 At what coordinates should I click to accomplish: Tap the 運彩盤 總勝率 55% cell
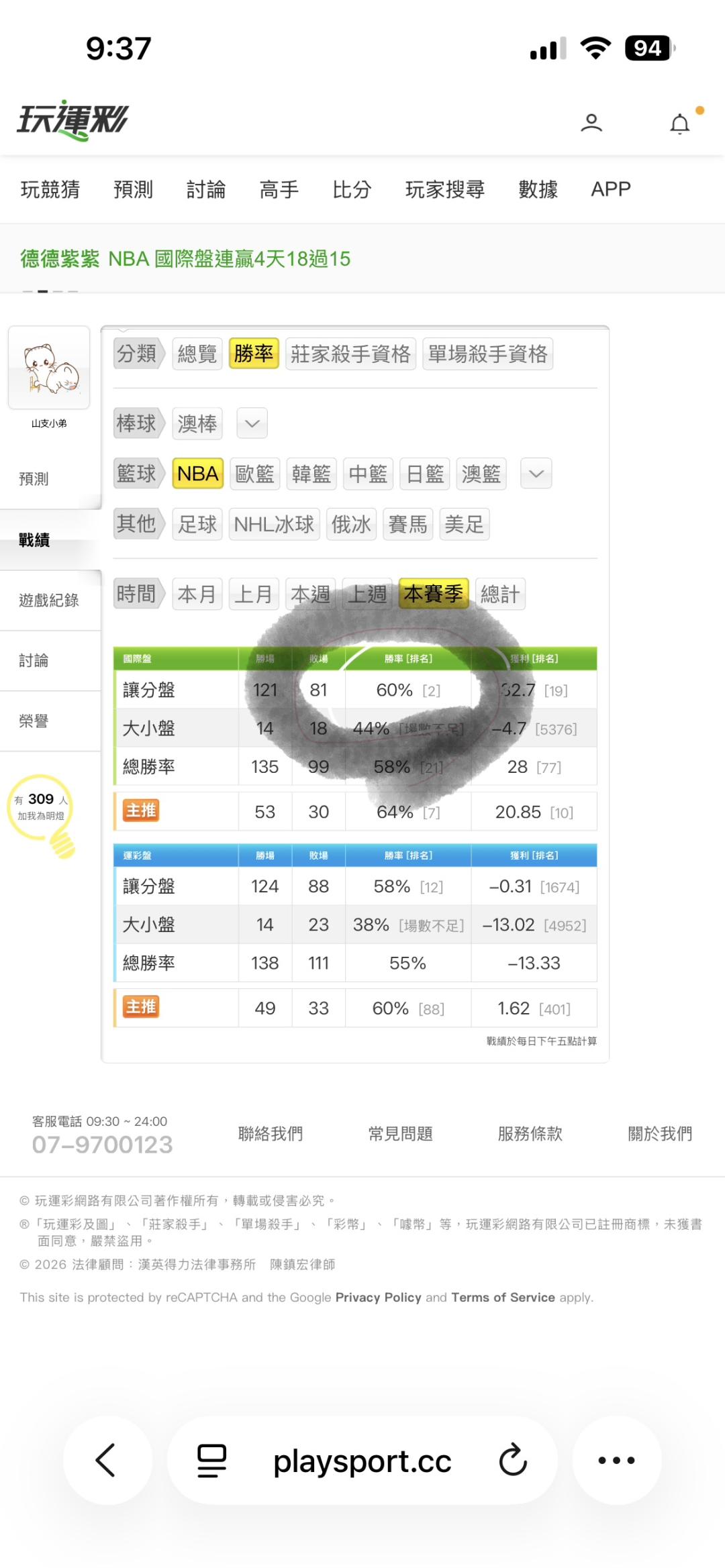tap(408, 963)
